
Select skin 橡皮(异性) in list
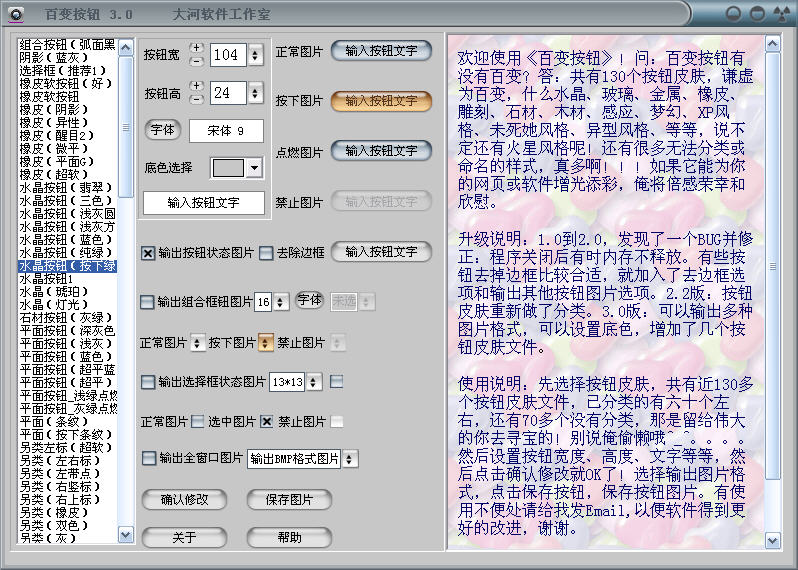tap(68, 123)
